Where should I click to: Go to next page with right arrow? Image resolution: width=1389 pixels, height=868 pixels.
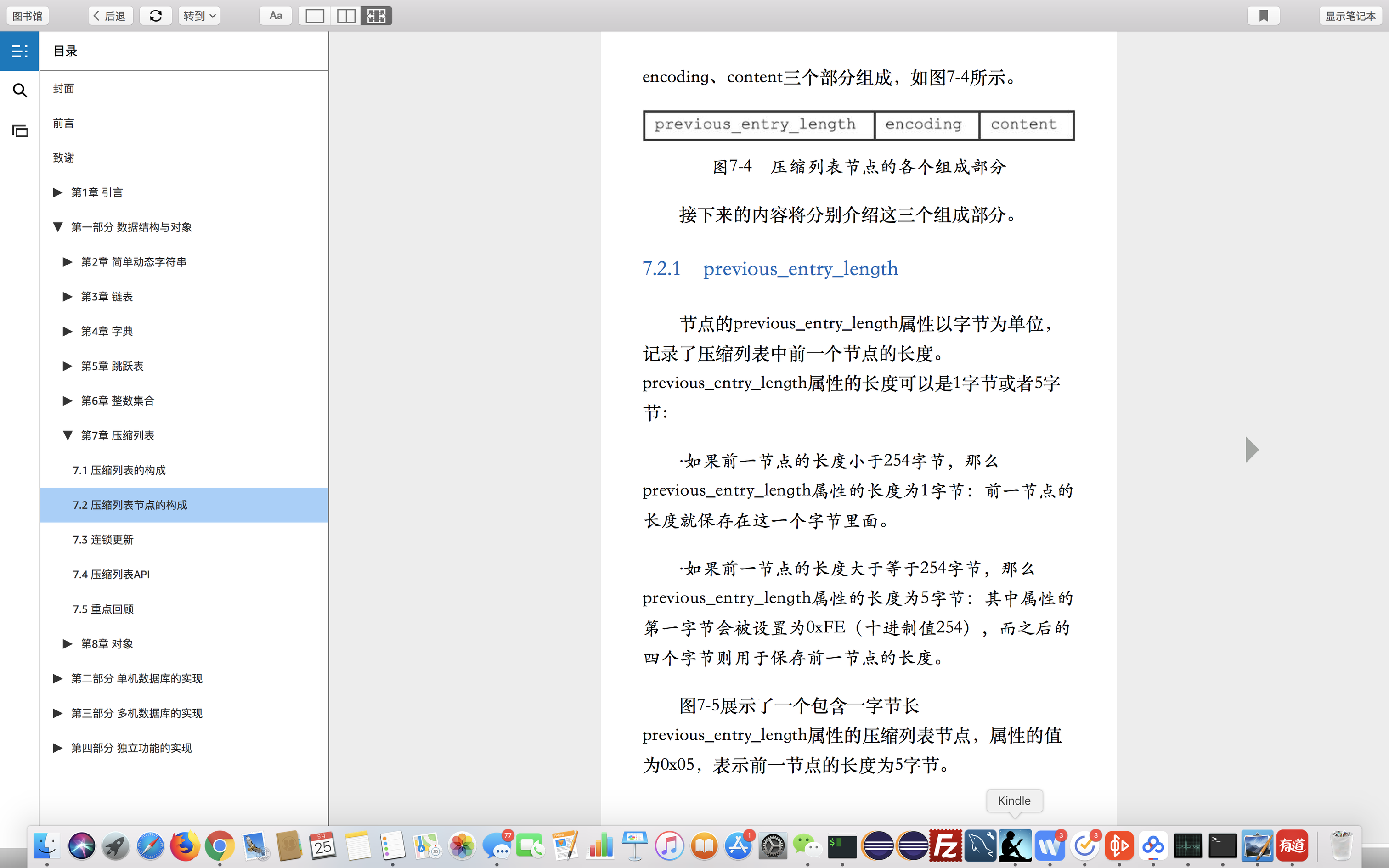pos(1252,450)
